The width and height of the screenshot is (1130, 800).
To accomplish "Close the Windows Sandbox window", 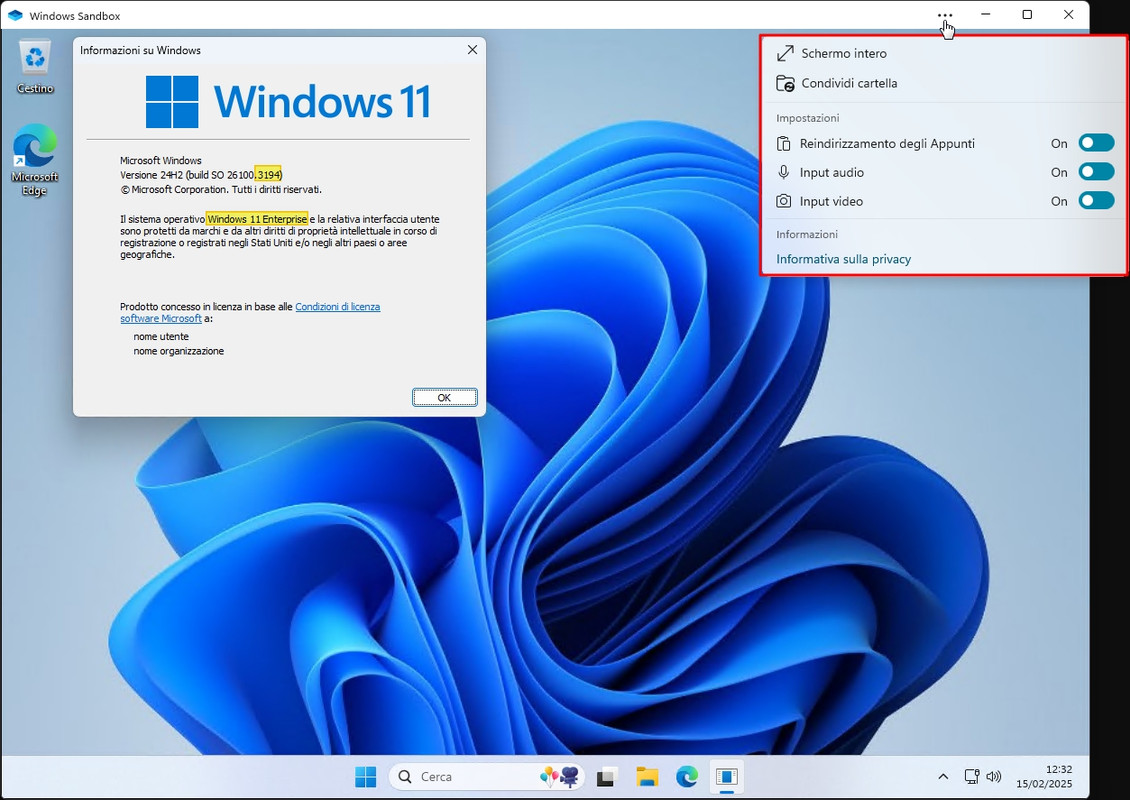I will (1069, 14).
